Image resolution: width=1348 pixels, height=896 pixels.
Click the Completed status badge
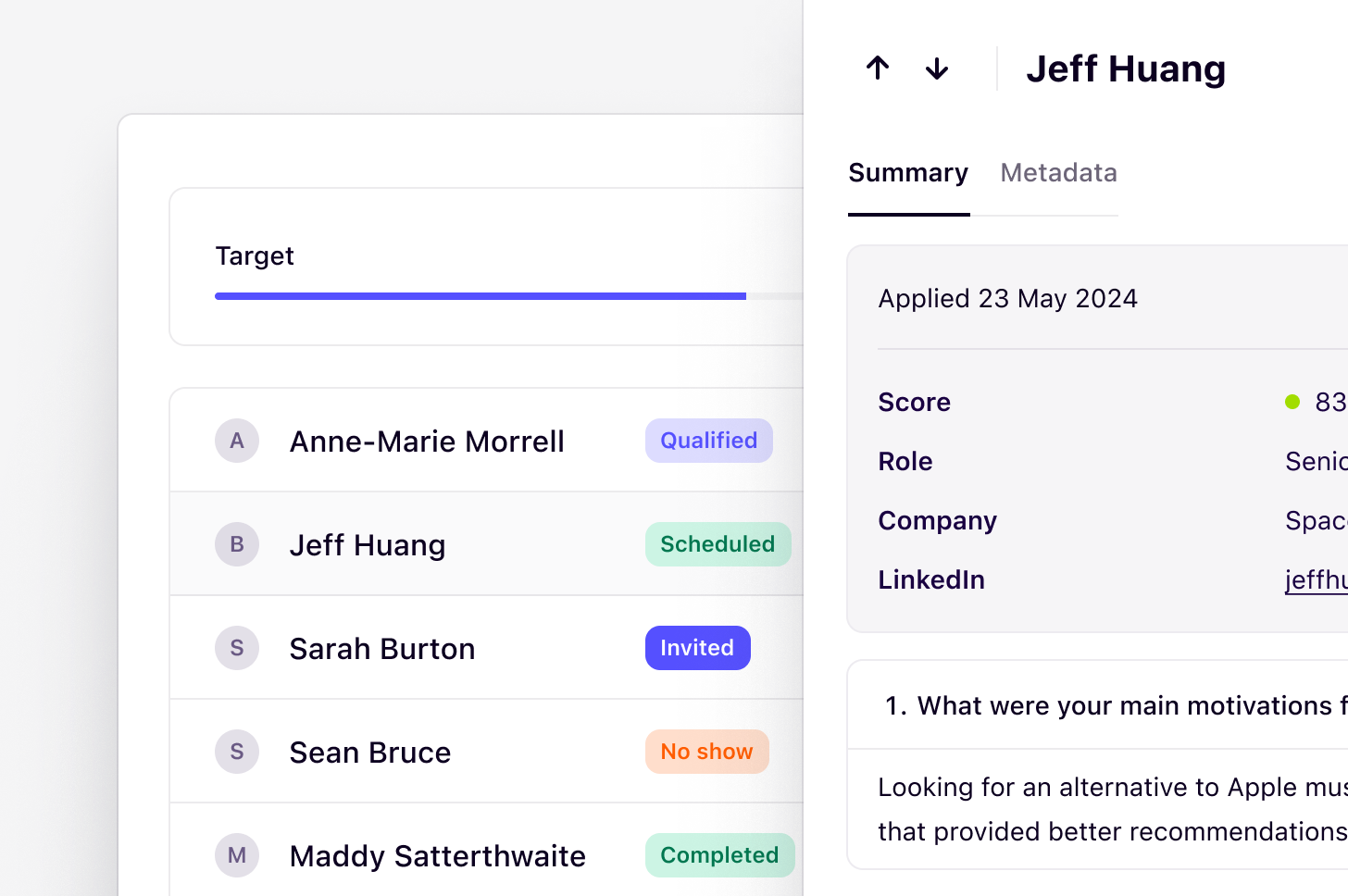(719, 855)
